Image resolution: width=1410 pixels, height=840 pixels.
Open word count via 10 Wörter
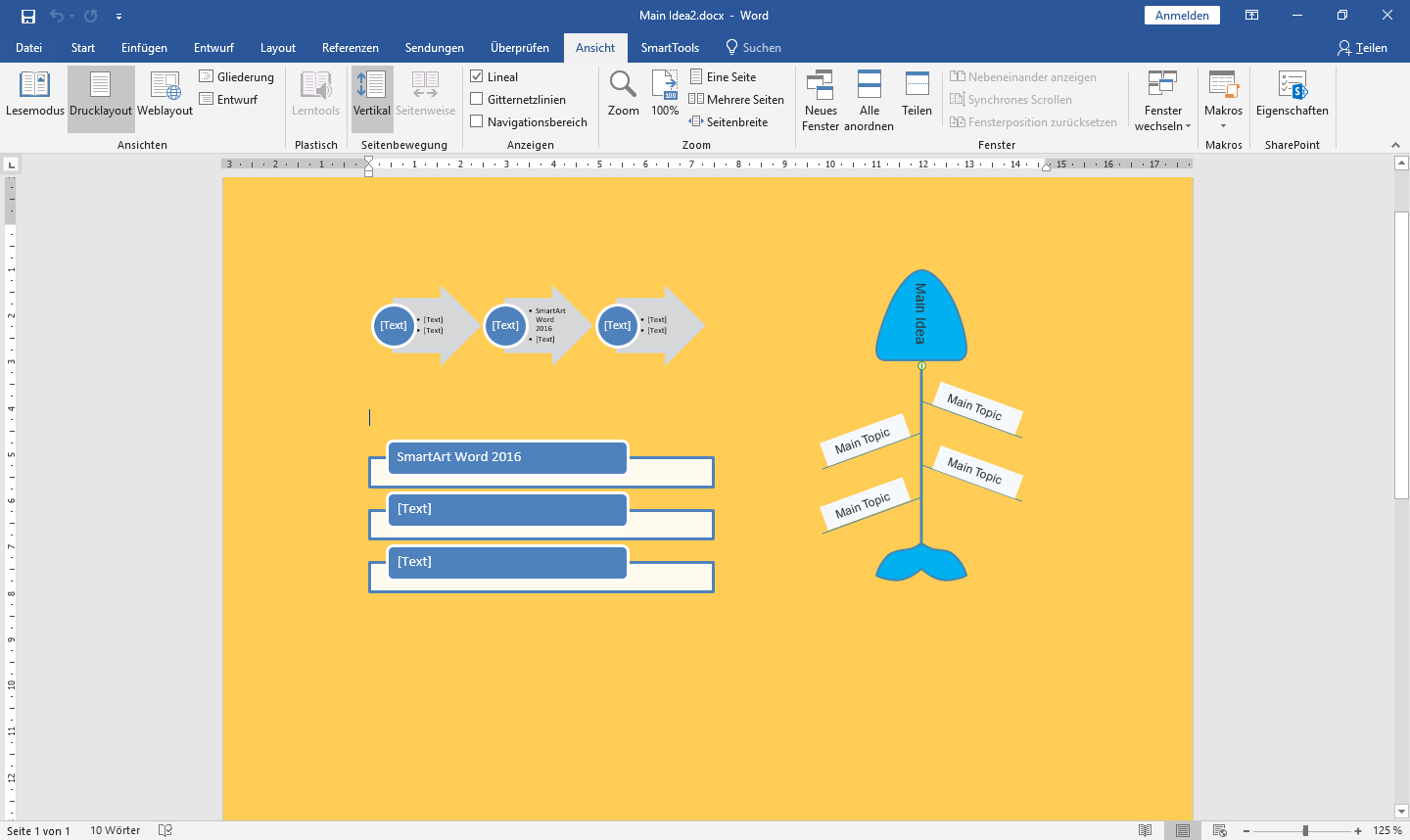pos(116,831)
